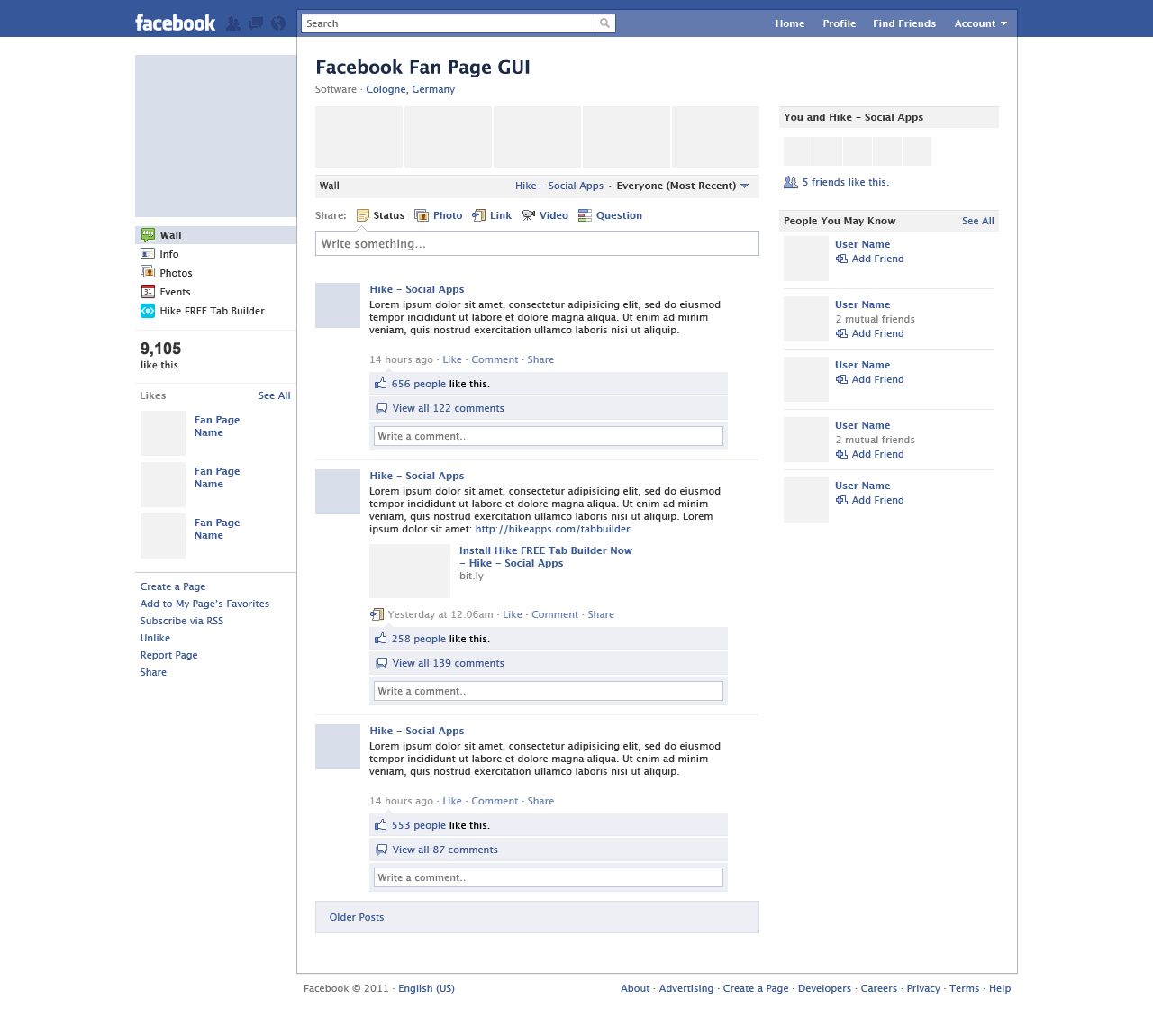
Task: Click the page profile picture placeholder
Action: (x=216, y=136)
